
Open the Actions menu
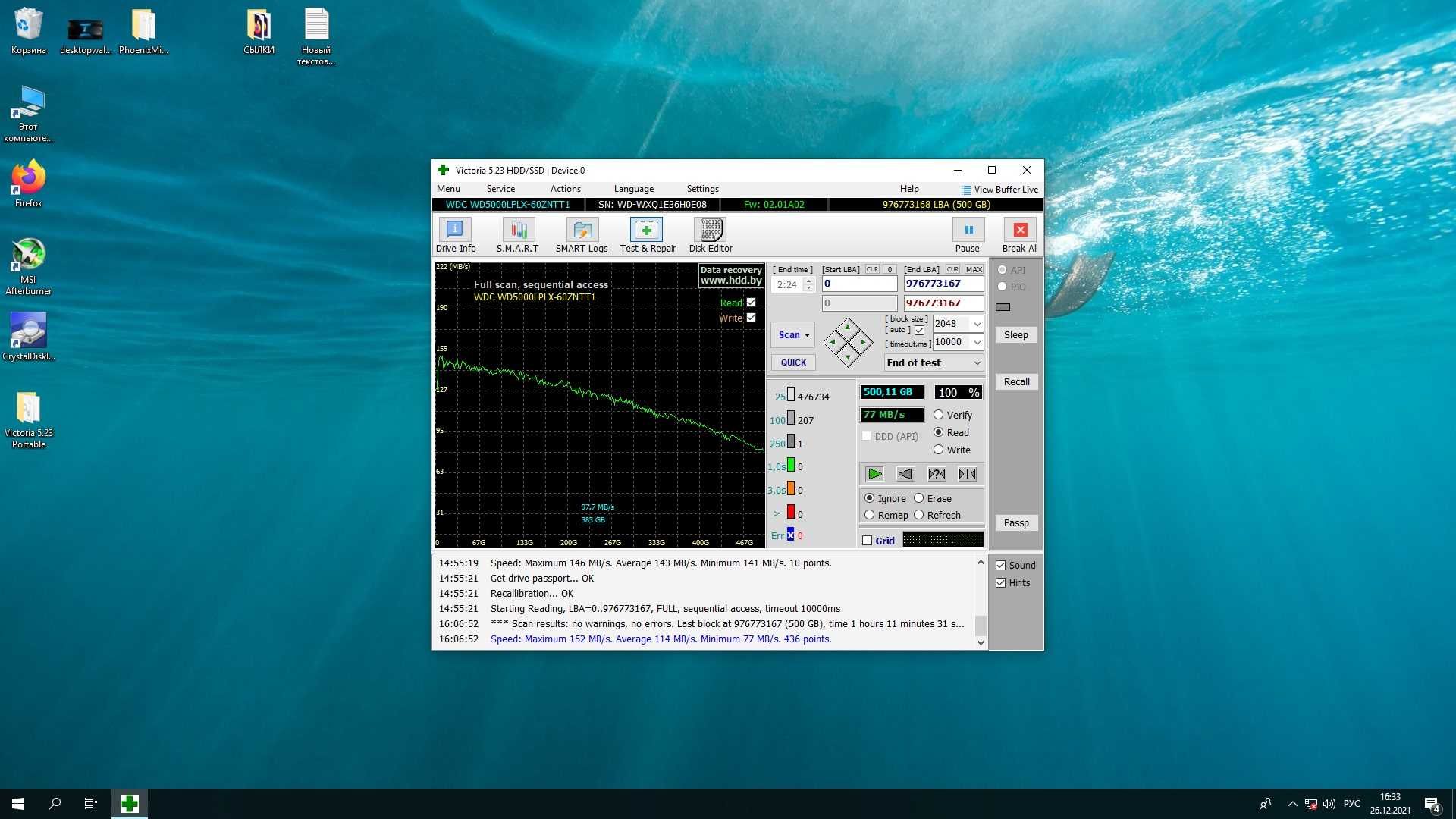566,189
